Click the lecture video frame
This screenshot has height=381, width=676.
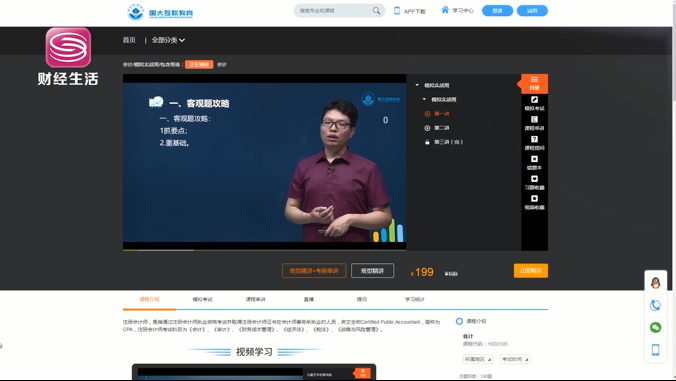[264, 162]
